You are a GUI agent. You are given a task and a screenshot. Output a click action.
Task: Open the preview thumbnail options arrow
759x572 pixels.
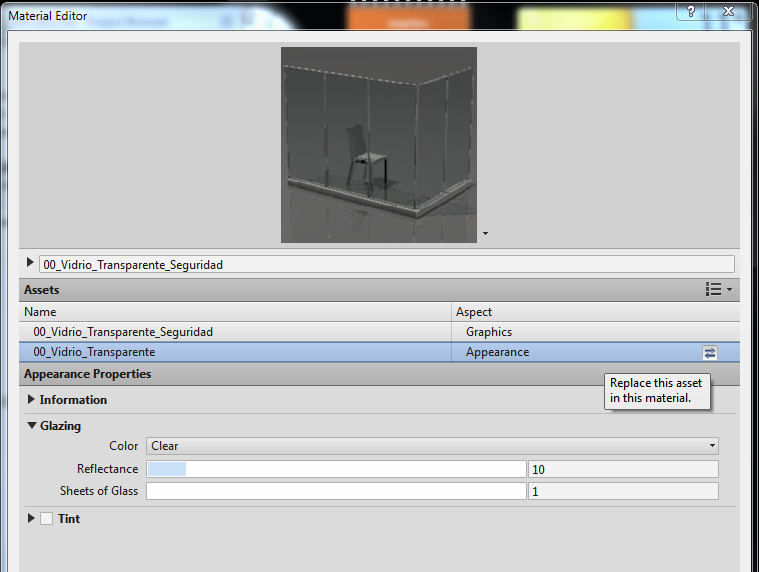[485, 234]
